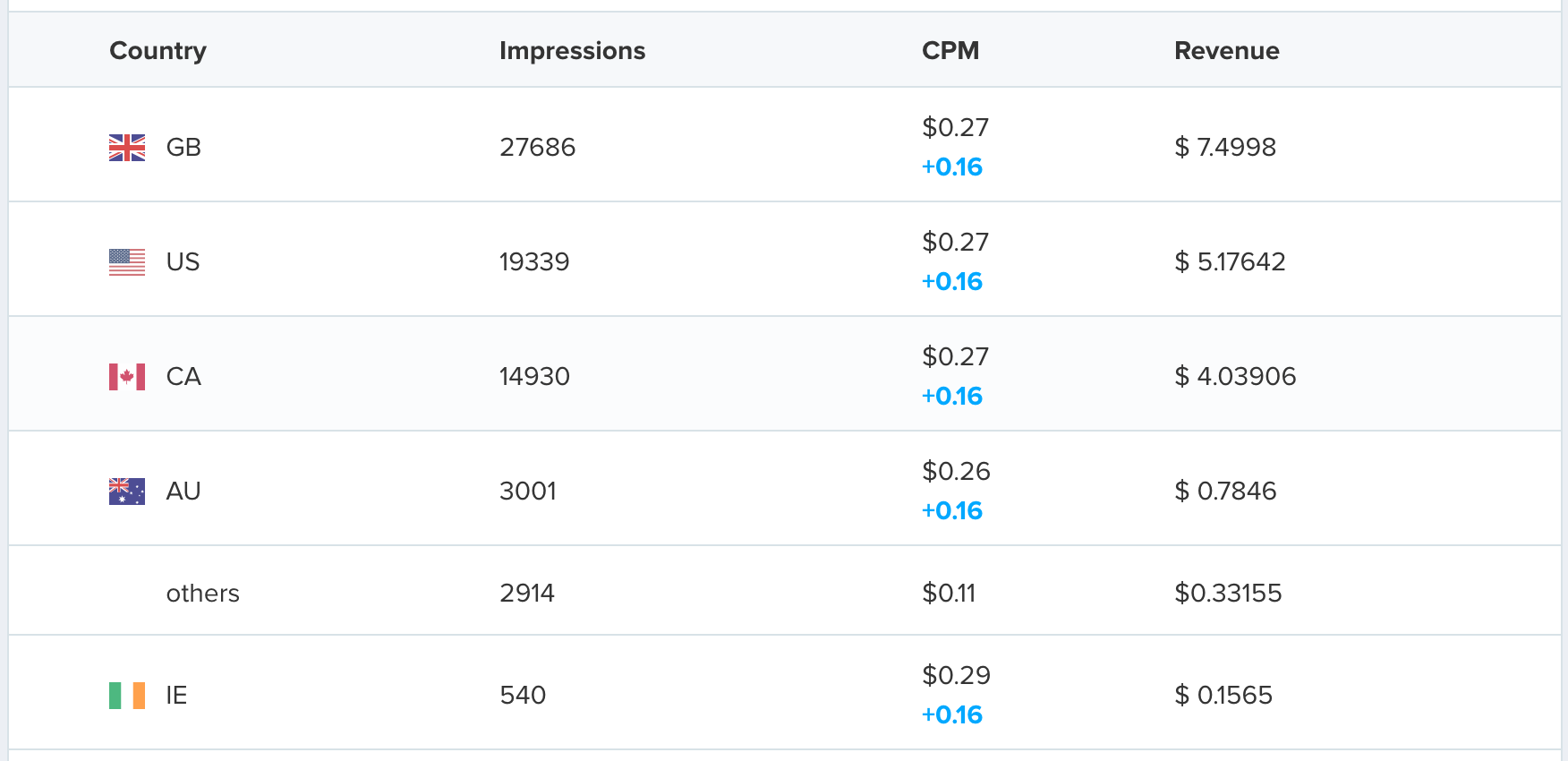Click the blue +0.16 in GB row
Image resolution: width=1568 pixels, height=761 pixels.
click(951, 167)
